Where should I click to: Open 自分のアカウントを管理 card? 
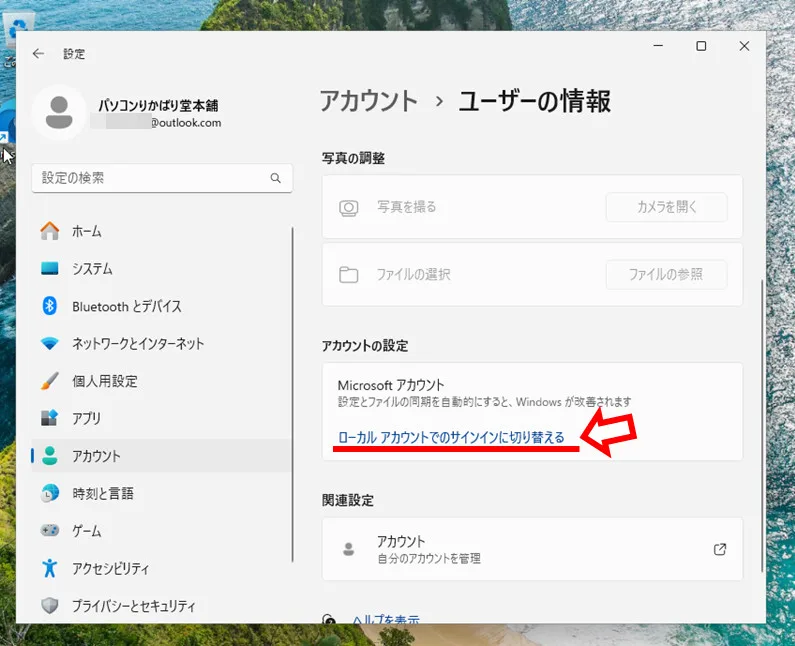[x=532, y=549]
